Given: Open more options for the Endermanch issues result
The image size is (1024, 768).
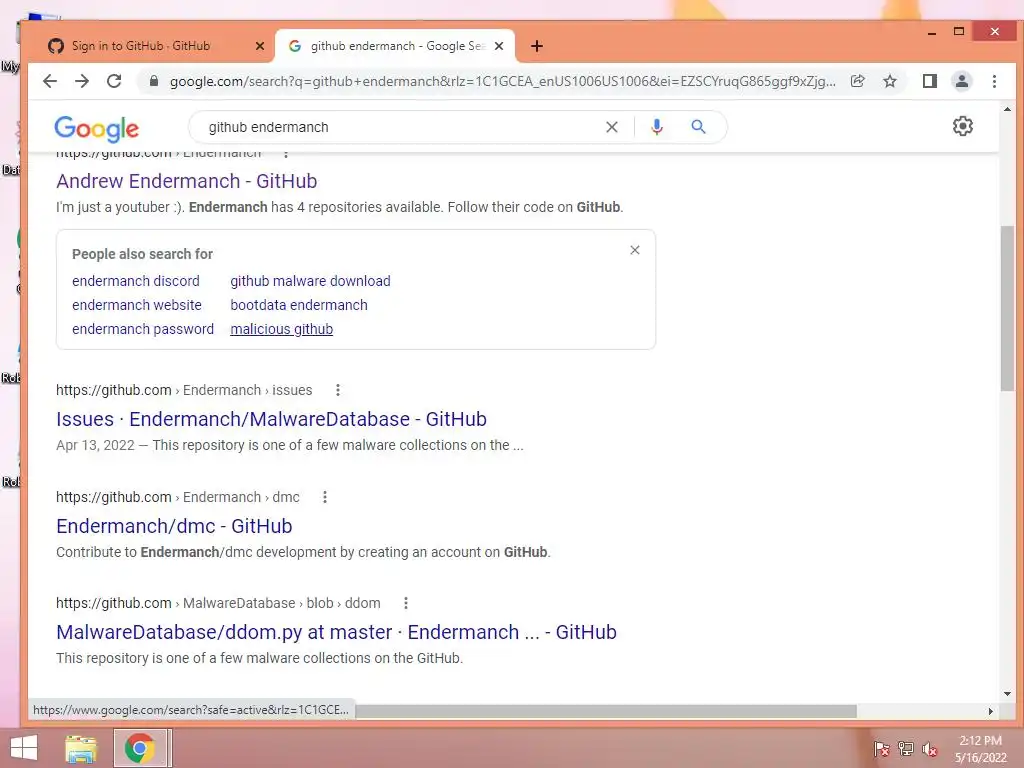Looking at the screenshot, I should (338, 390).
